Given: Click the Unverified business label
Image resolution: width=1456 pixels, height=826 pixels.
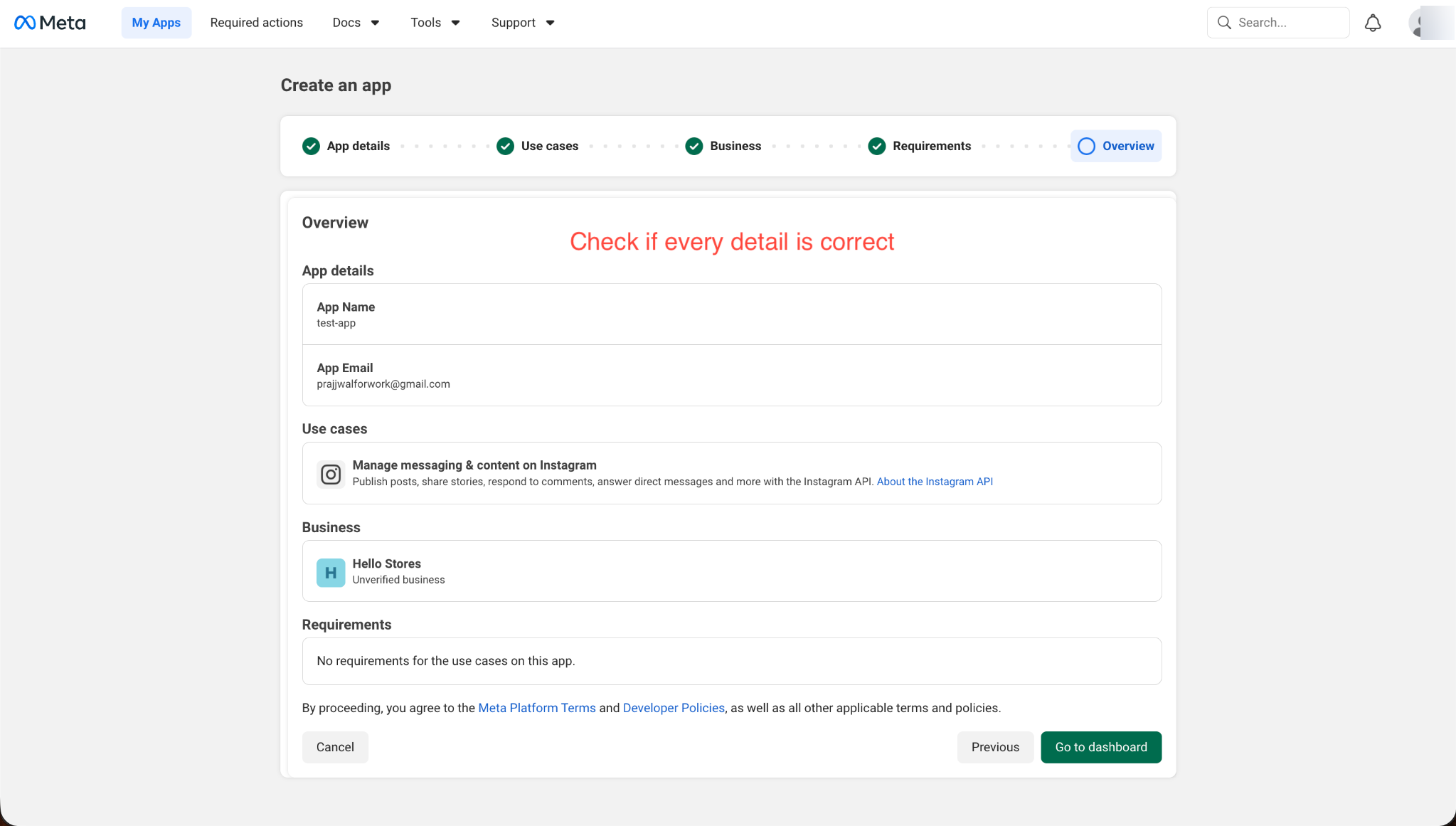Looking at the screenshot, I should tap(398, 580).
